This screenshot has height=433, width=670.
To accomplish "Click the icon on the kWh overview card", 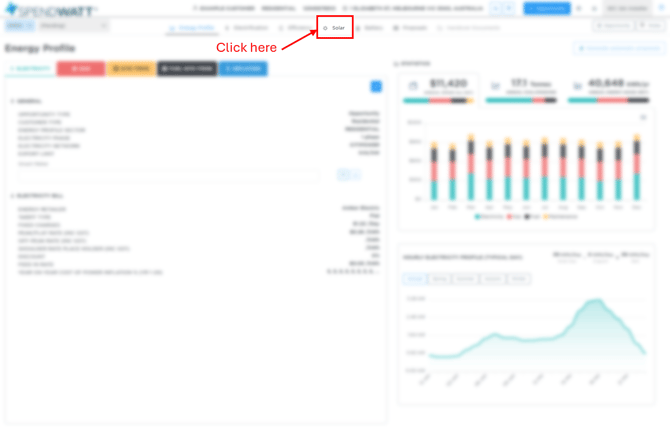I will point(577,87).
